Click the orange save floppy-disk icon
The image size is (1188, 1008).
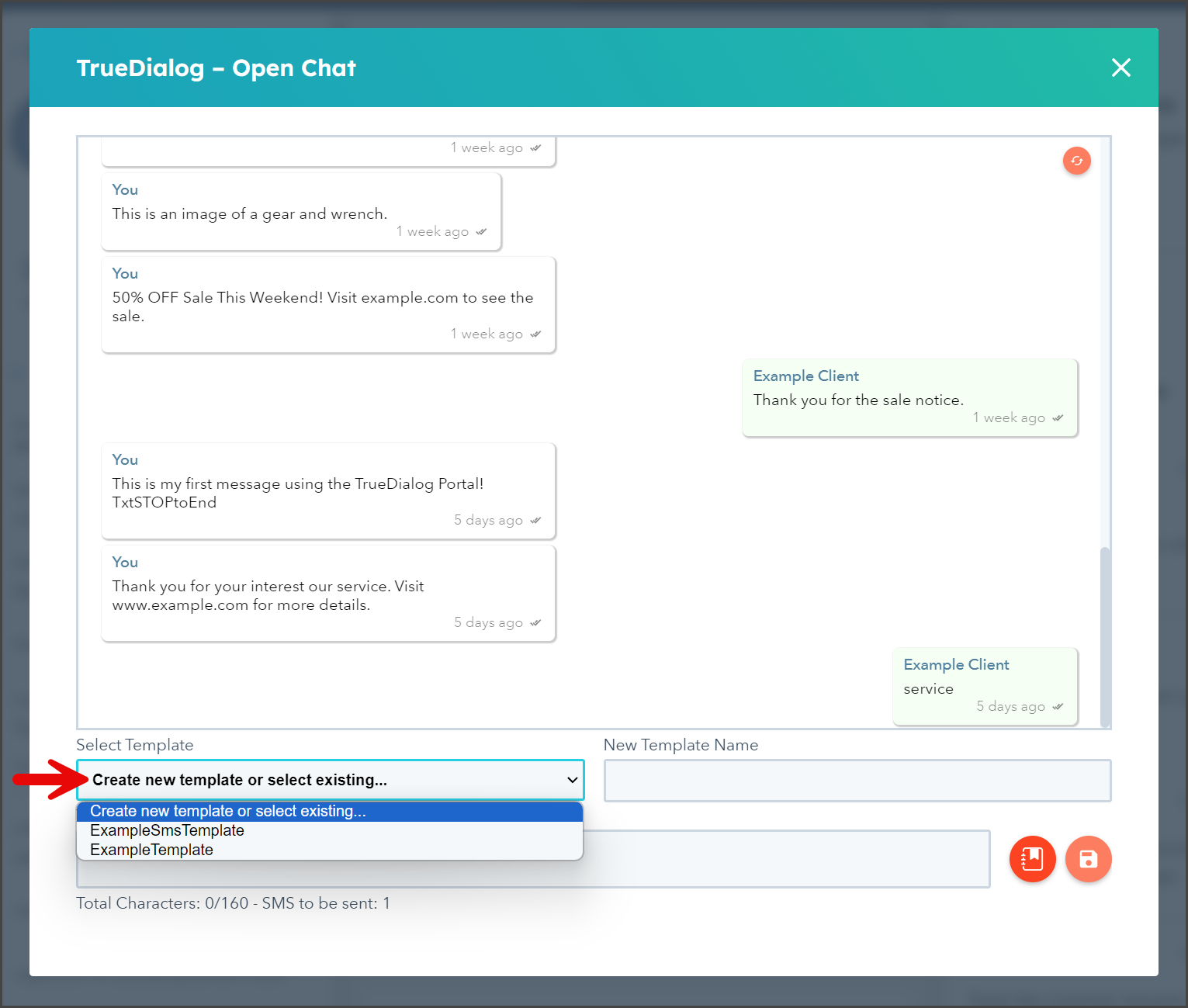(1088, 859)
